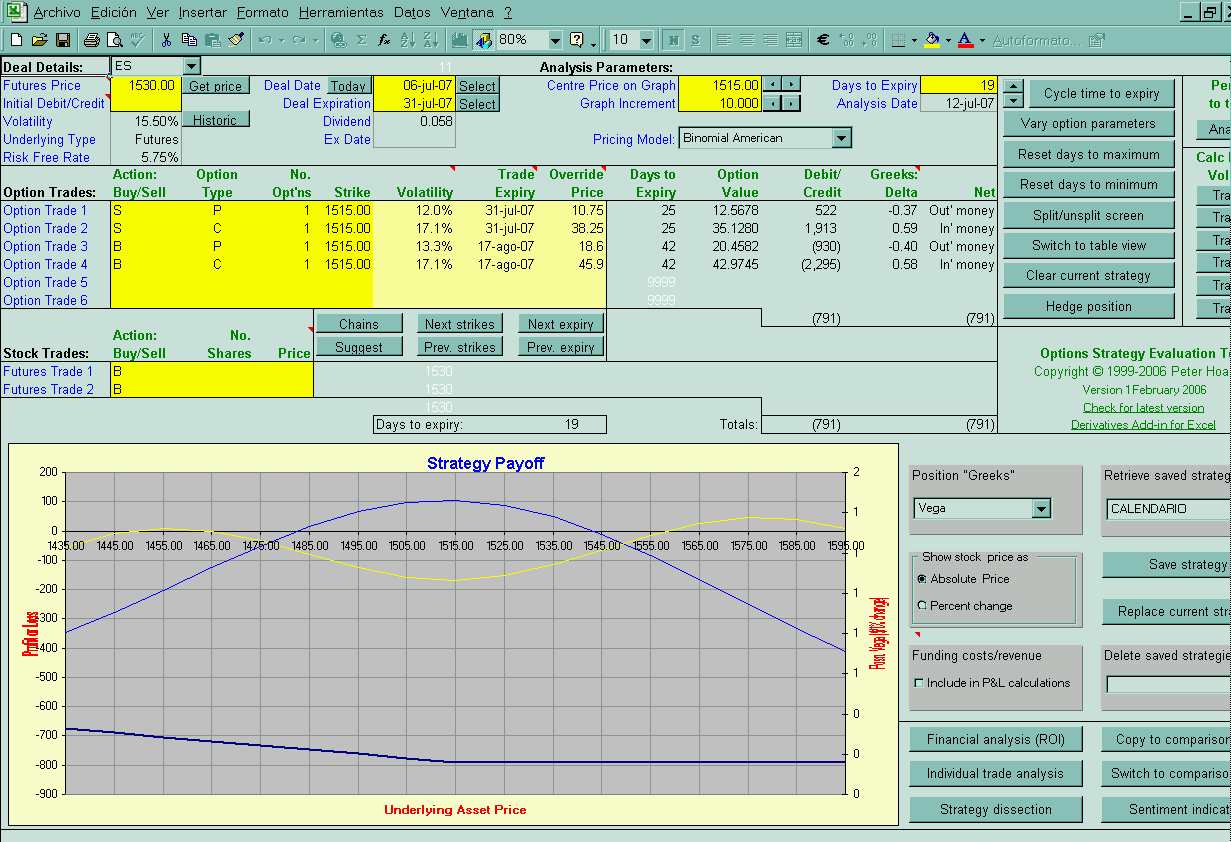The width and height of the screenshot is (1231, 842).
Task: Open the Datos menu
Action: [x=411, y=13]
